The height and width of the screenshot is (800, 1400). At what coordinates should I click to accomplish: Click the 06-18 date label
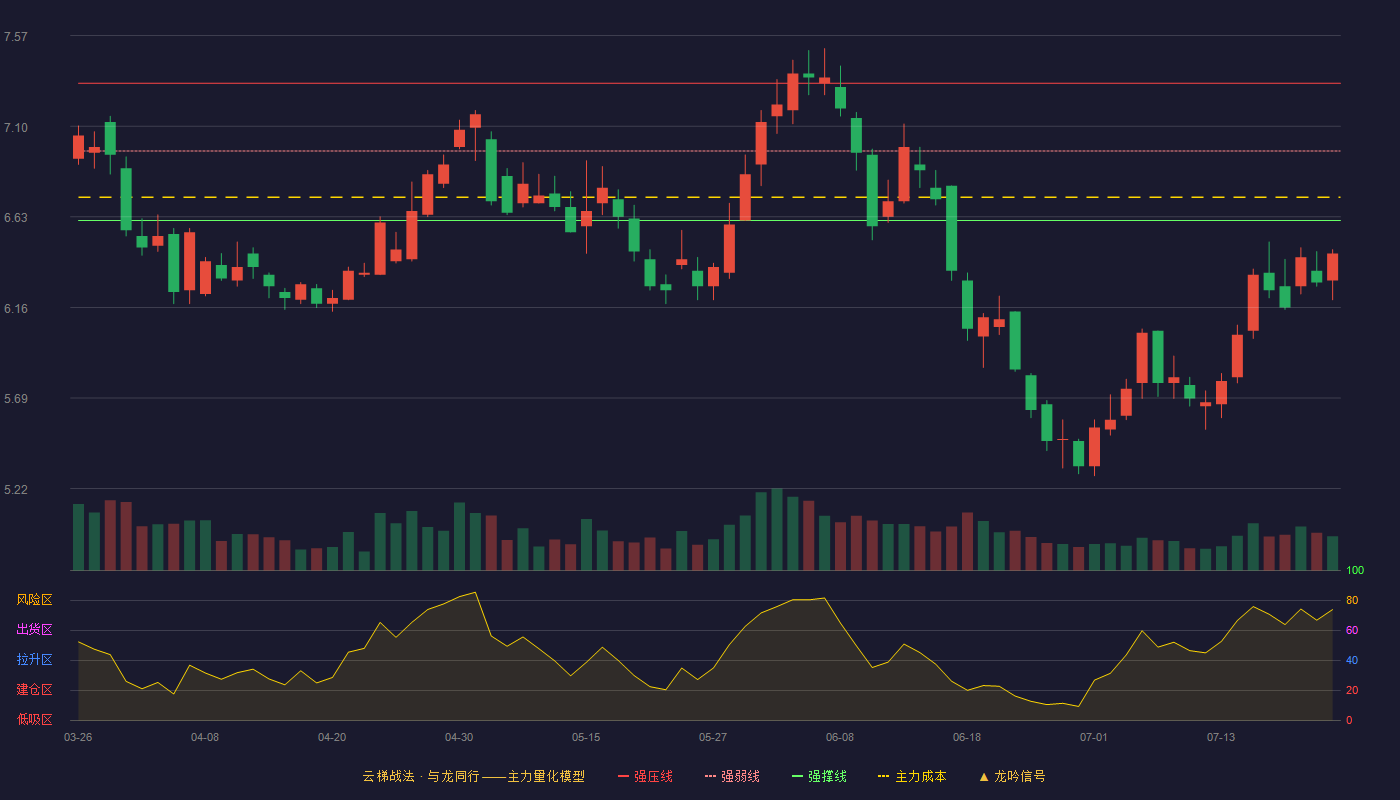click(x=967, y=737)
